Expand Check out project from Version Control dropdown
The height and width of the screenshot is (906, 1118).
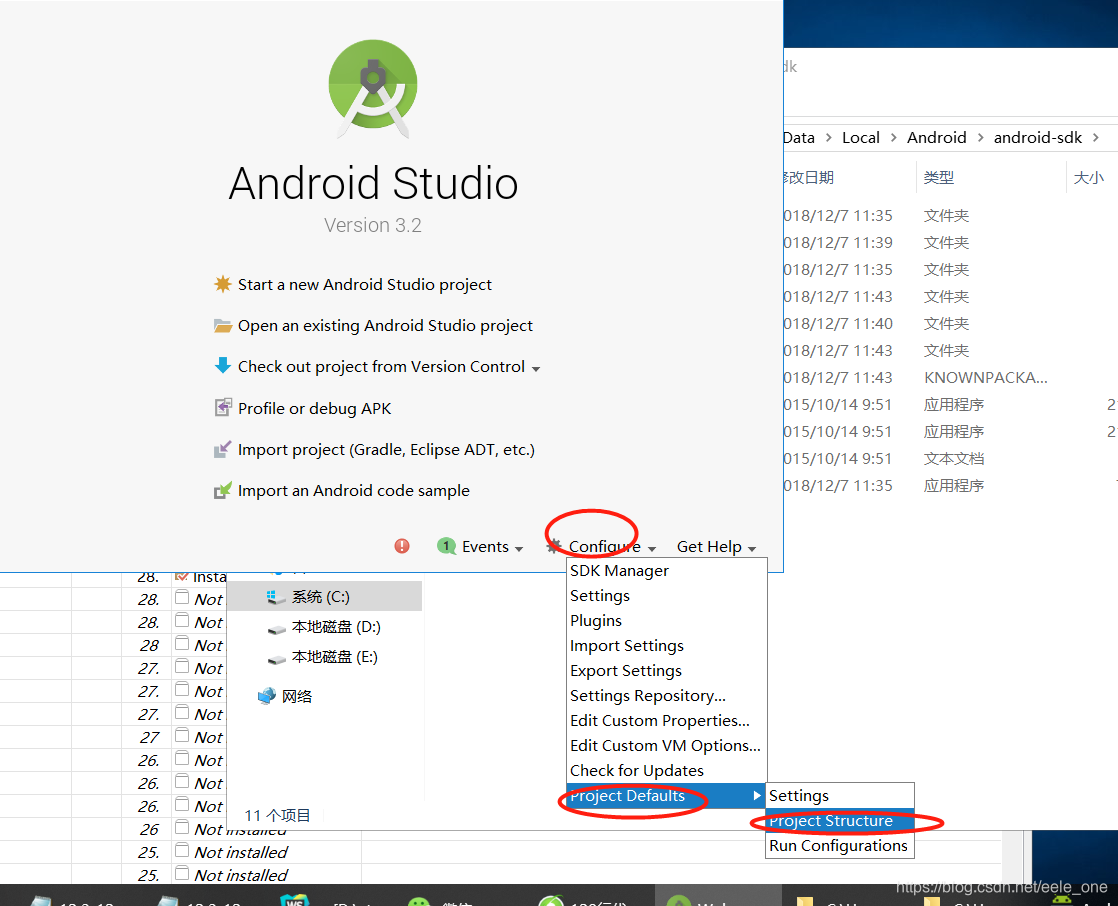(536, 369)
